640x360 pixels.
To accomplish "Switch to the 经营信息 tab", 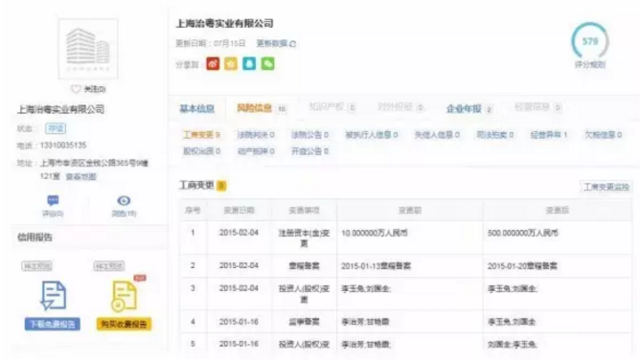I will [538, 107].
